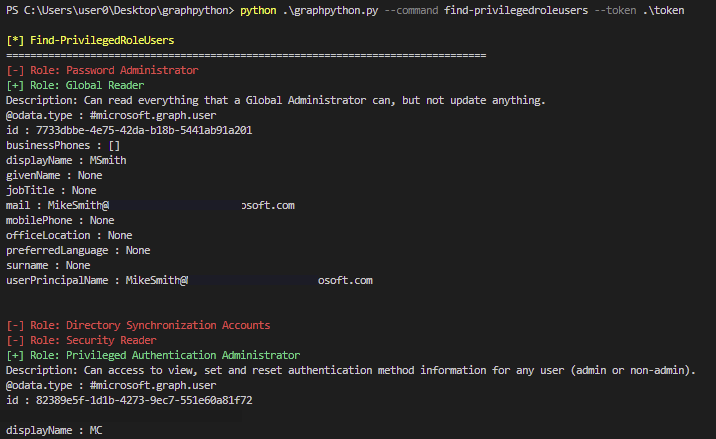This screenshot has width=716, height=439.
Task: Click the Directory Synchronization Accounts role line
Action: coord(138,325)
